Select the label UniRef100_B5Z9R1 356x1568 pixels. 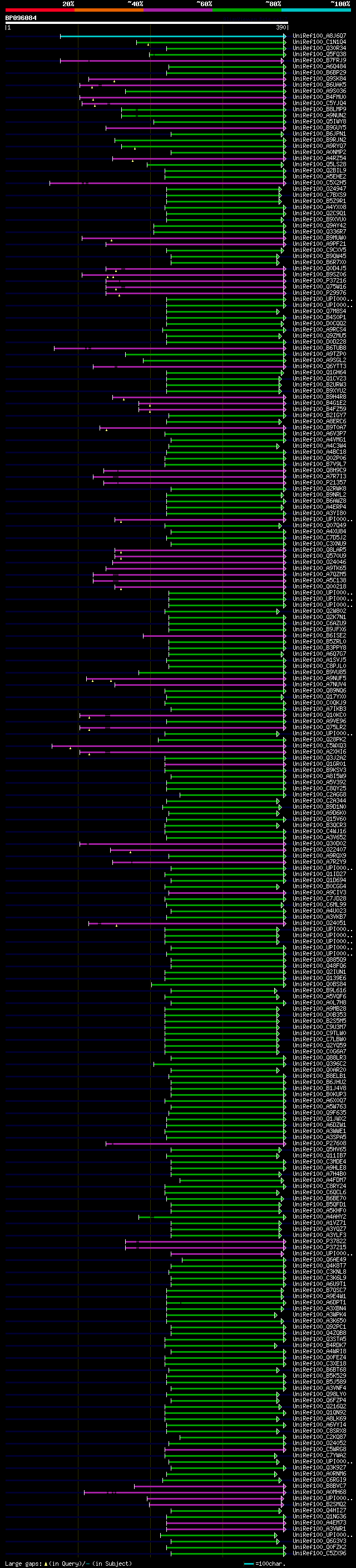(x=319, y=201)
